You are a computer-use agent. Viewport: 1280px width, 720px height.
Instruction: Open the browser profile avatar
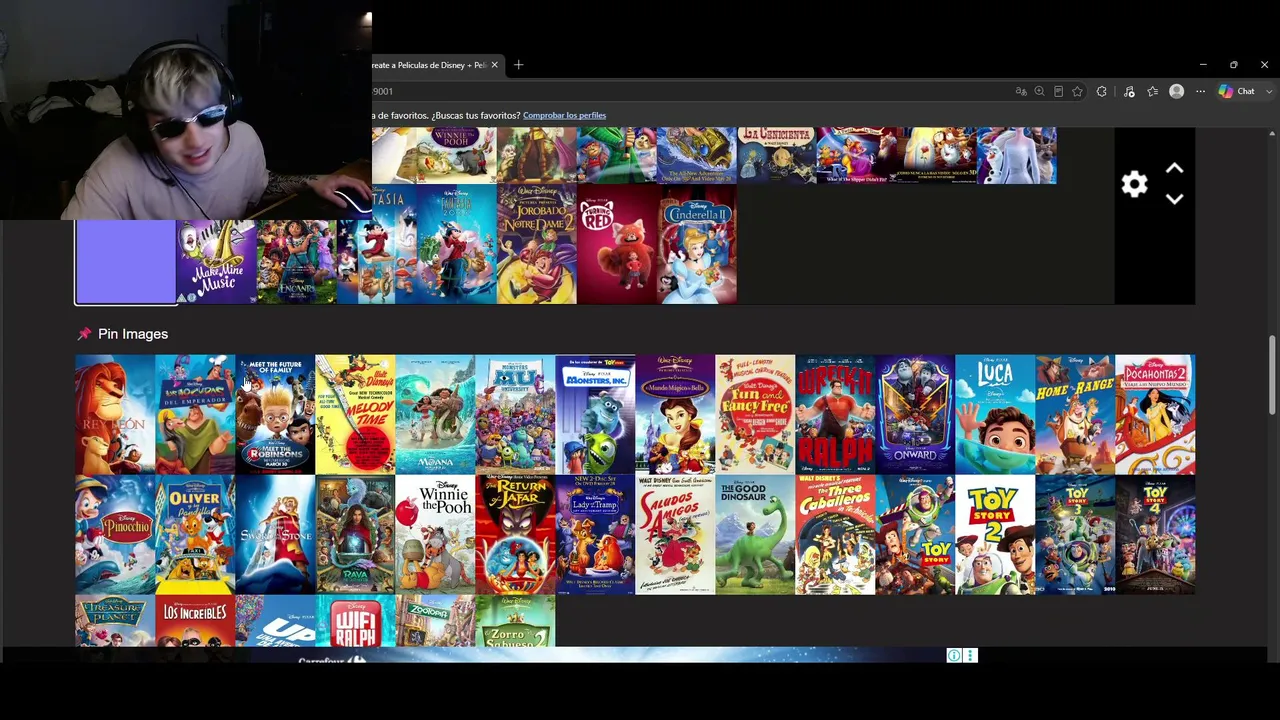pyautogui.click(x=1177, y=91)
